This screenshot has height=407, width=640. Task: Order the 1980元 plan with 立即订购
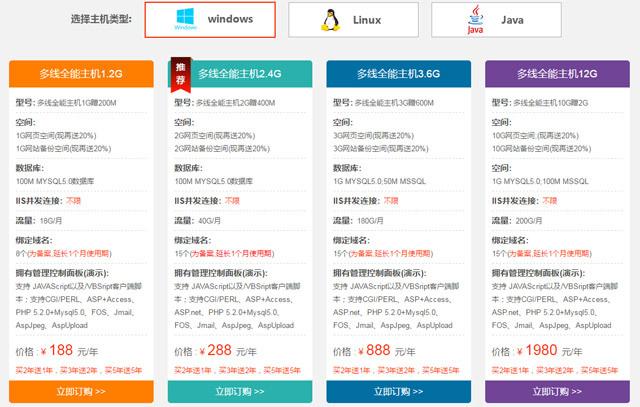558,391
